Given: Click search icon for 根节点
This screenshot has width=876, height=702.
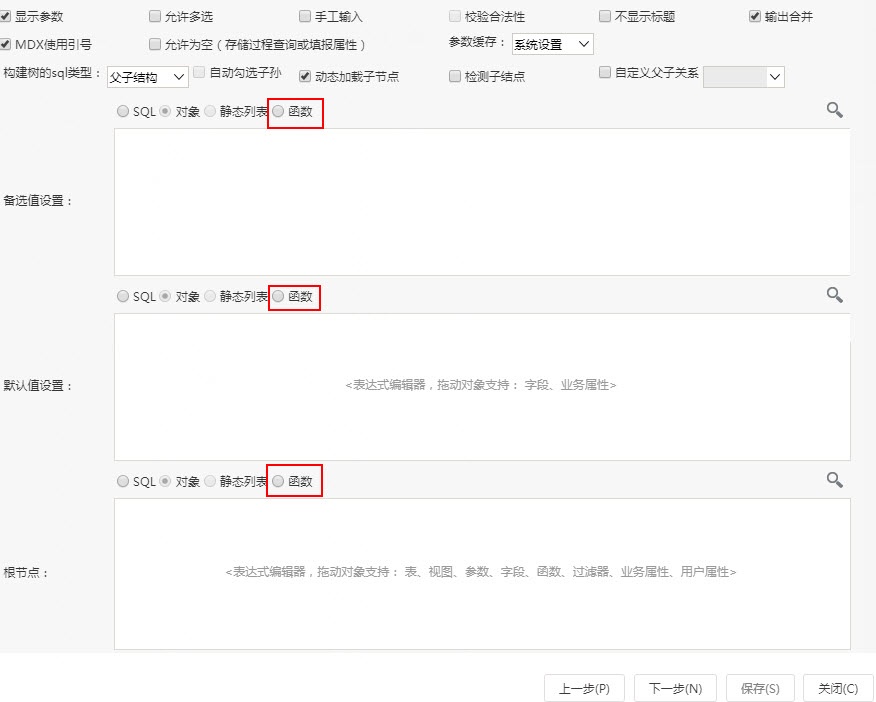Looking at the screenshot, I should (x=835, y=480).
